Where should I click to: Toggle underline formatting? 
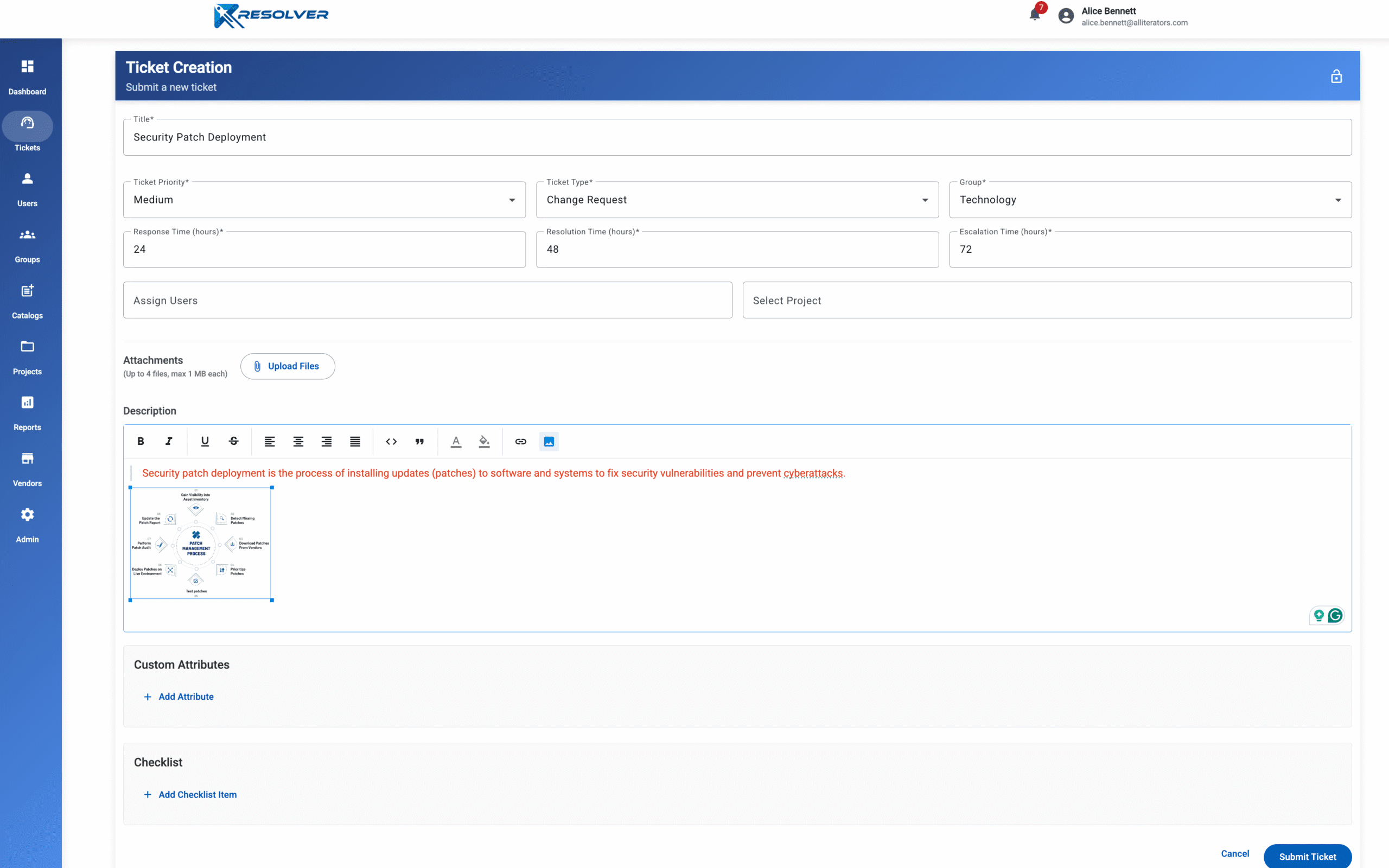205,442
